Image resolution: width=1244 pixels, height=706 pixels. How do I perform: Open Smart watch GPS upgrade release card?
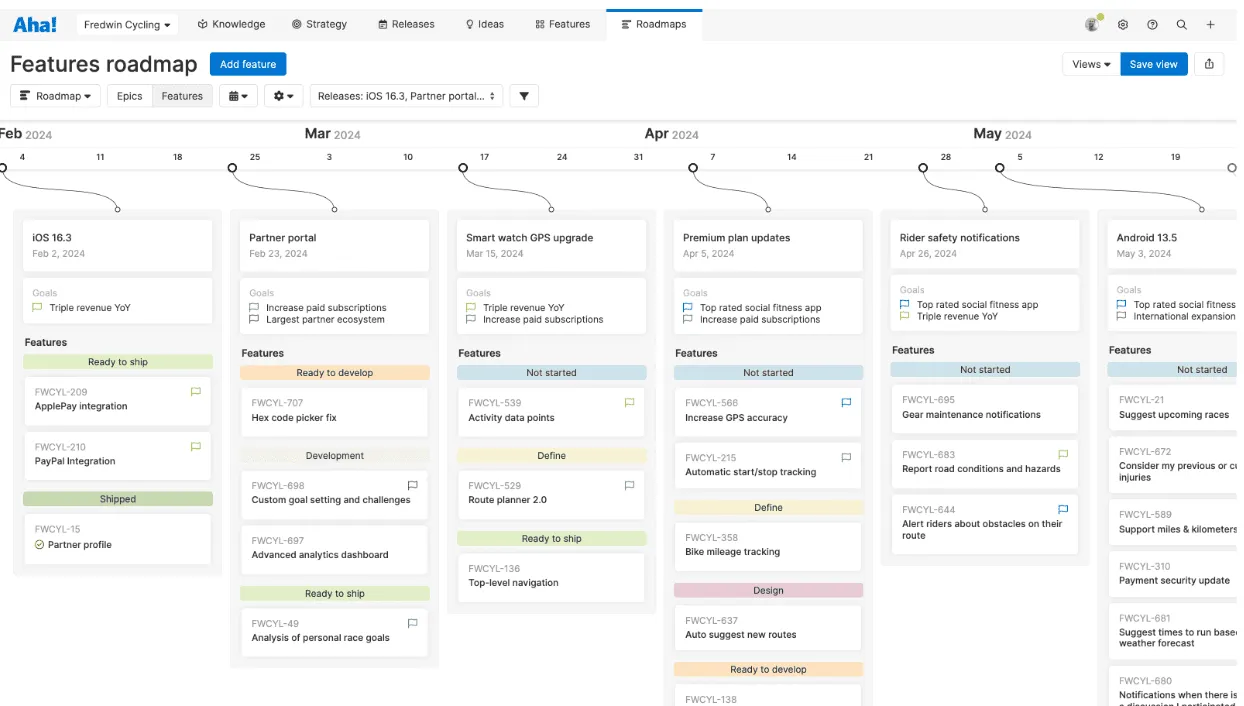[552, 245]
